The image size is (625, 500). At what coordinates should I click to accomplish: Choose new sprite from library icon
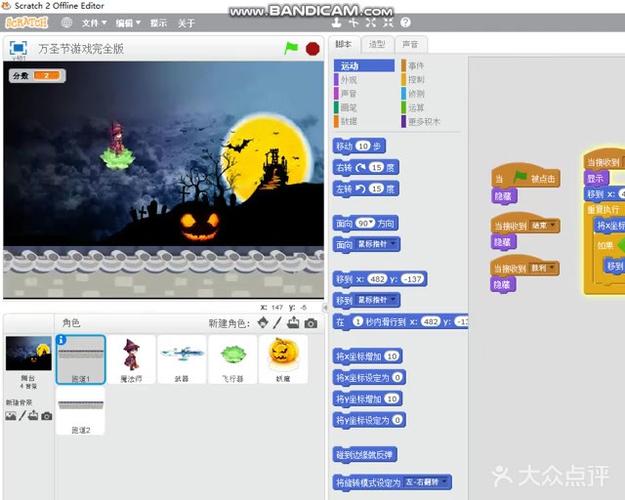[263, 323]
